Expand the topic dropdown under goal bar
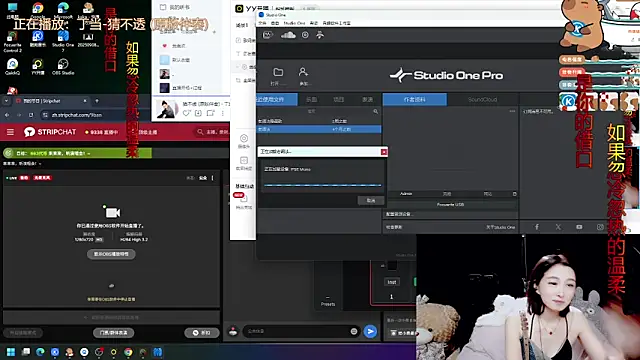 coord(40,163)
